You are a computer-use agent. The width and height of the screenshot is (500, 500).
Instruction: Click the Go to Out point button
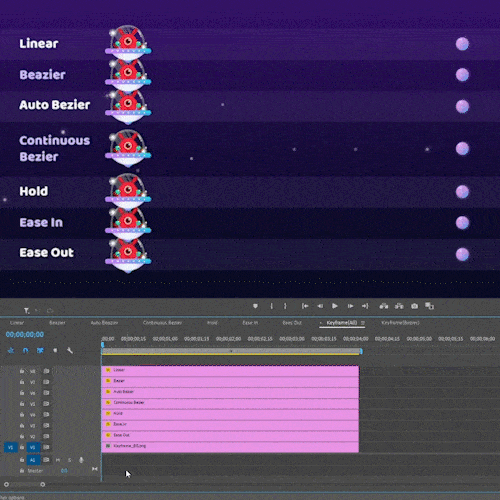tap(365, 306)
